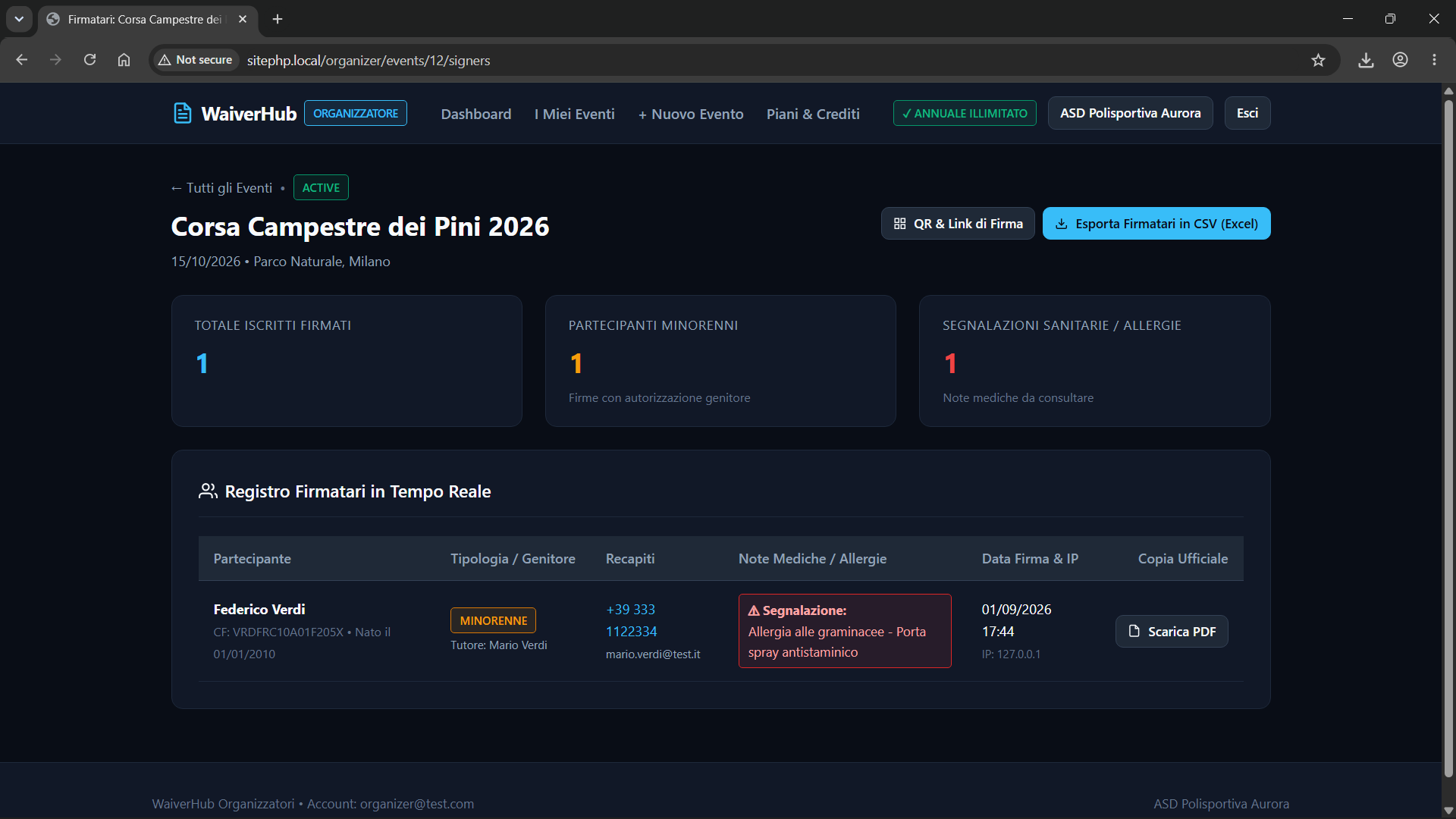Click the Partecipante column header
This screenshot has height=819, width=1456.
[253, 559]
